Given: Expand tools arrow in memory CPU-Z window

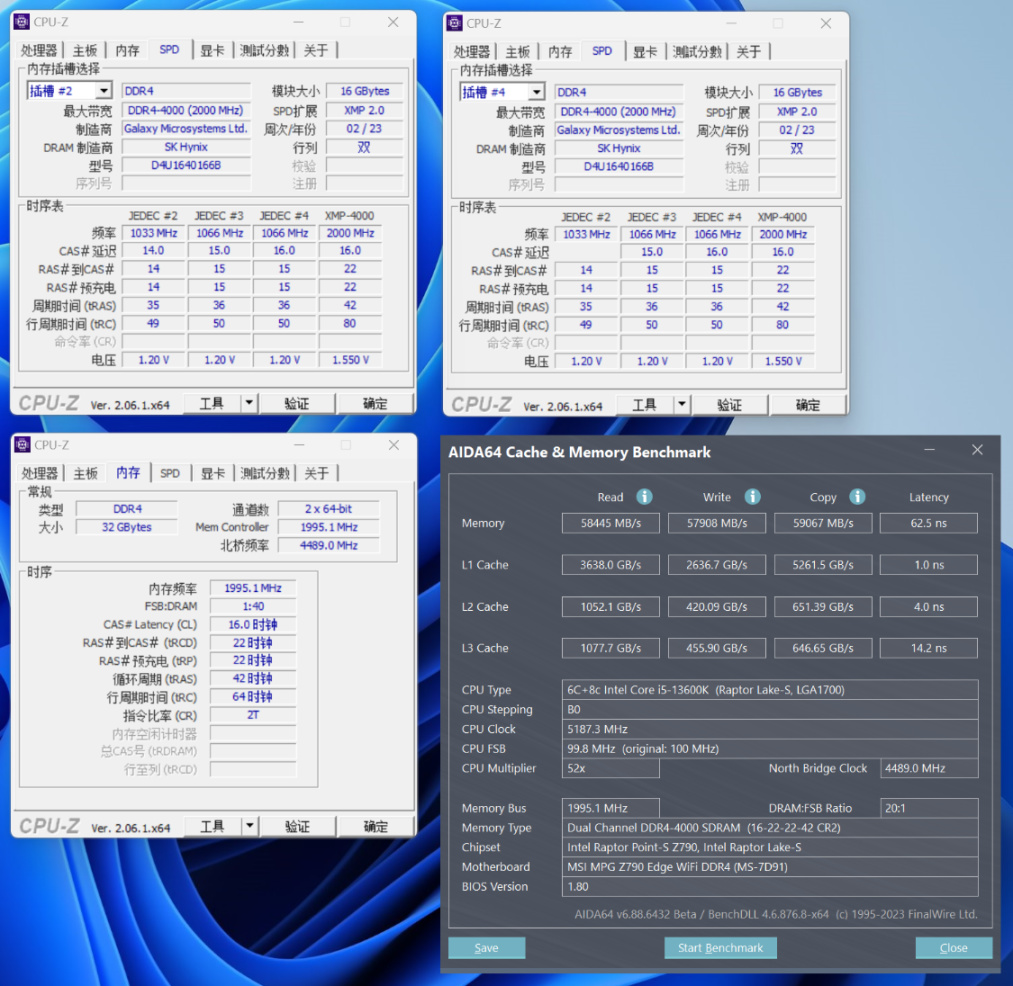Looking at the screenshot, I should point(250,826).
